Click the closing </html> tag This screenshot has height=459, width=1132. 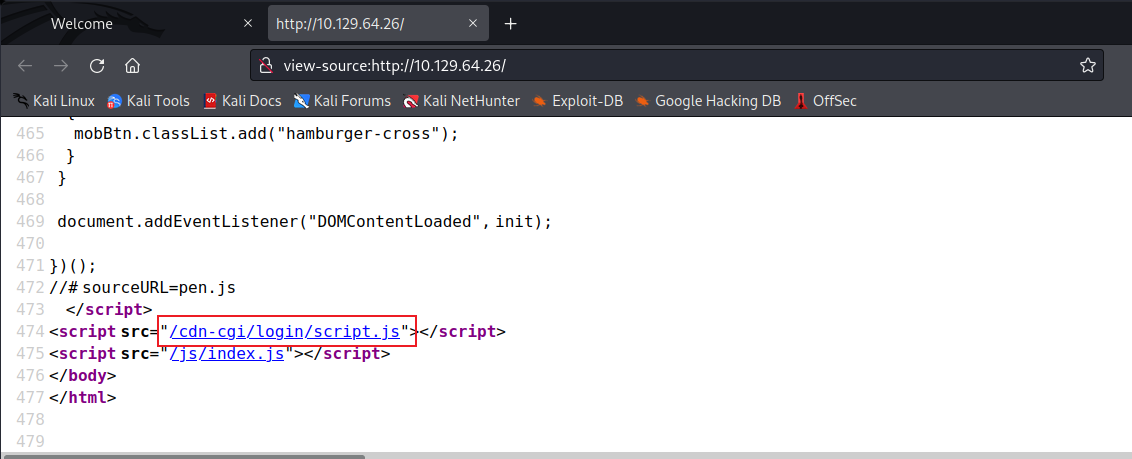click(x=82, y=398)
